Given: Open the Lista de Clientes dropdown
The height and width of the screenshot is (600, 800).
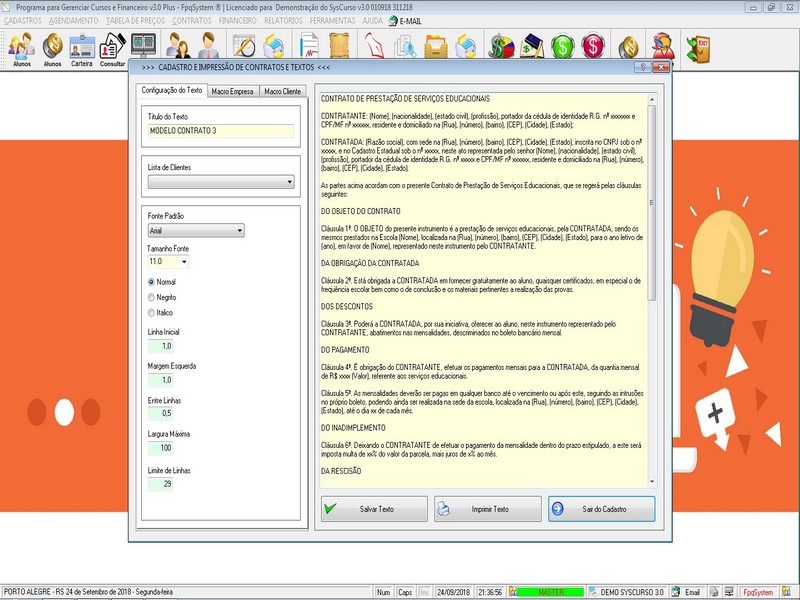Looking at the screenshot, I should [x=221, y=182].
